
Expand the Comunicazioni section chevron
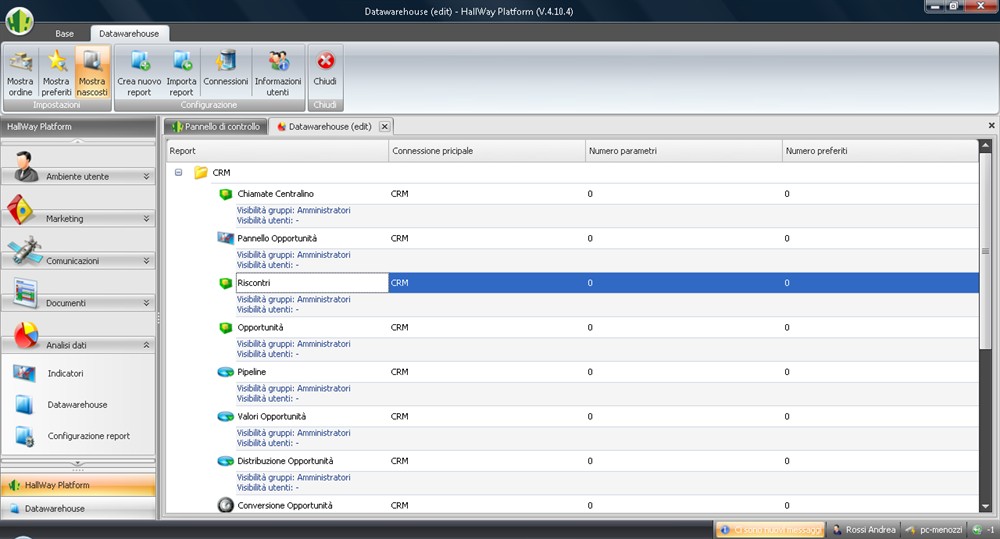pyautogui.click(x=146, y=260)
